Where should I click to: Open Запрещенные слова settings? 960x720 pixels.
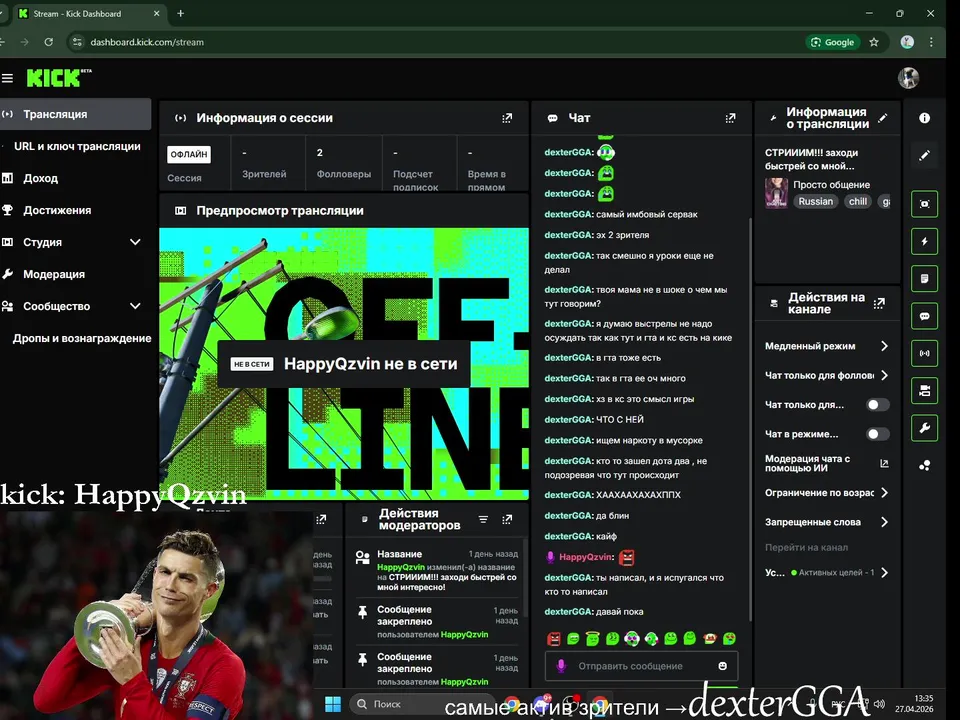point(827,522)
